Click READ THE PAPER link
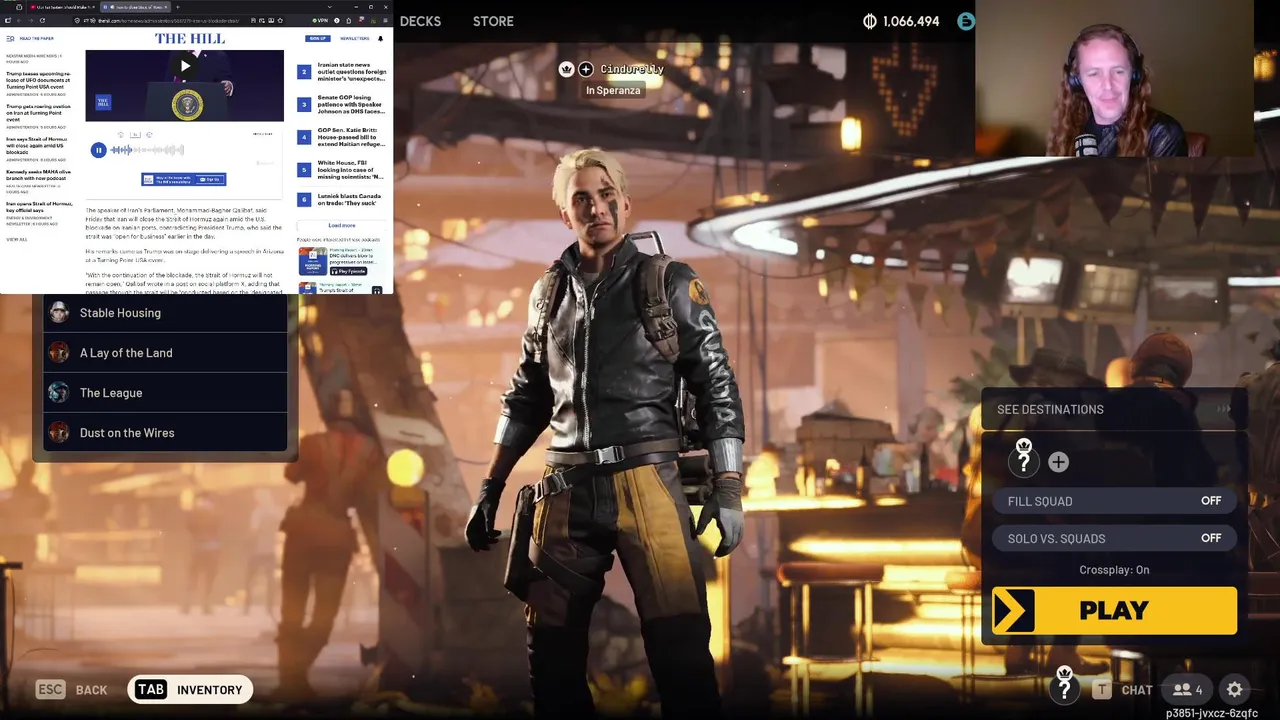The image size is (1280, 720). click(36, 38)
